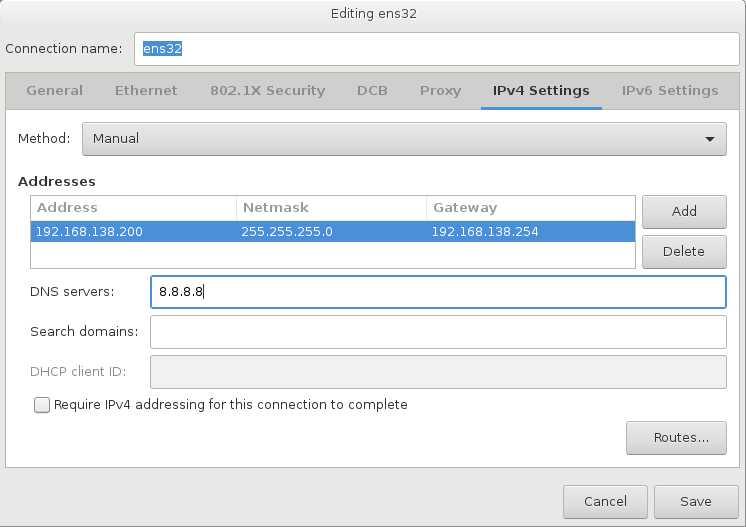This screenshot has width=746, height=527.
Task: Open the Routes… dialog
Action: pyautogui.click(x=676, y=438)
